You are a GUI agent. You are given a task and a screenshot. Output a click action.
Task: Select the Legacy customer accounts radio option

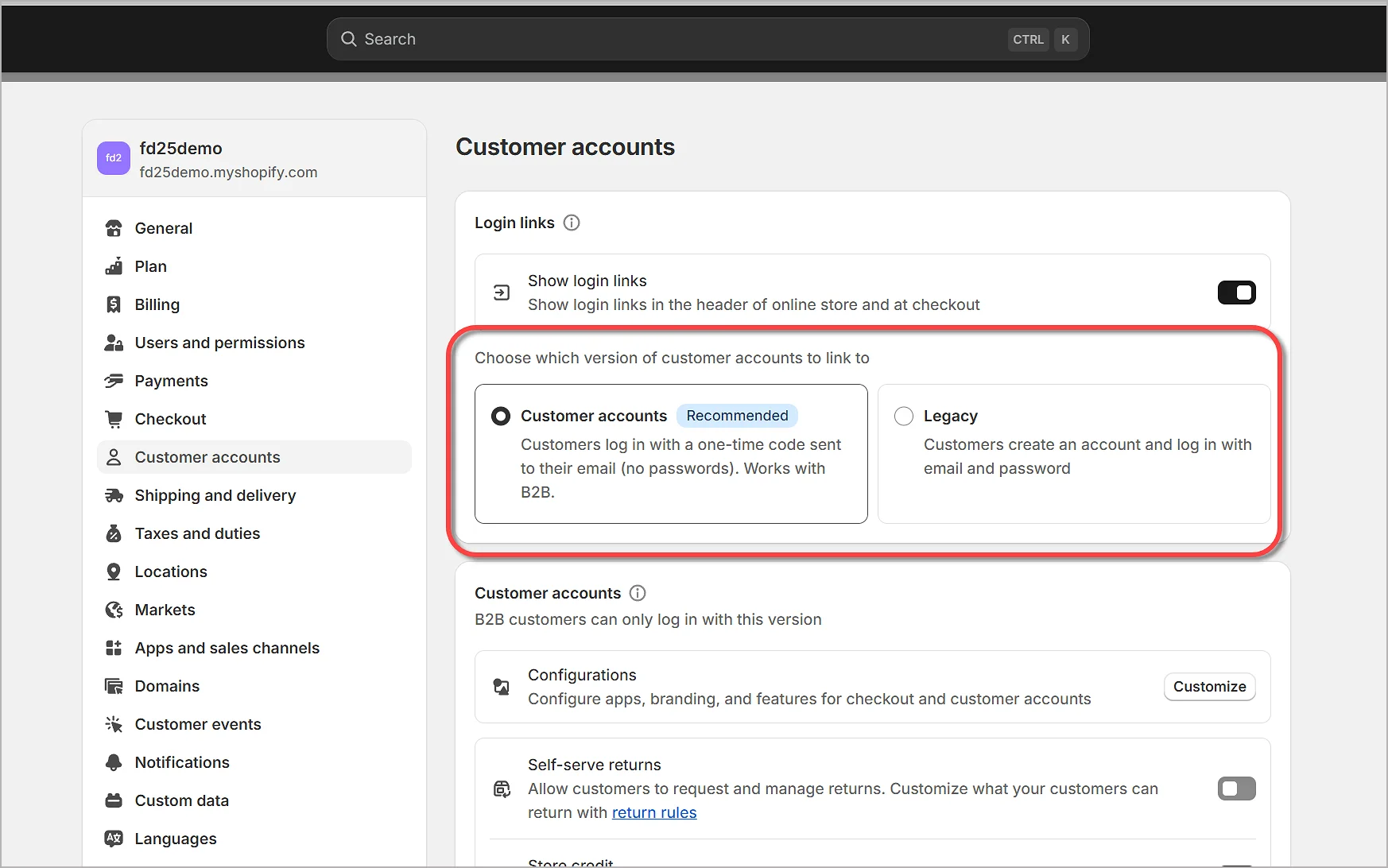pyautogui.click(x=904, y=417)
